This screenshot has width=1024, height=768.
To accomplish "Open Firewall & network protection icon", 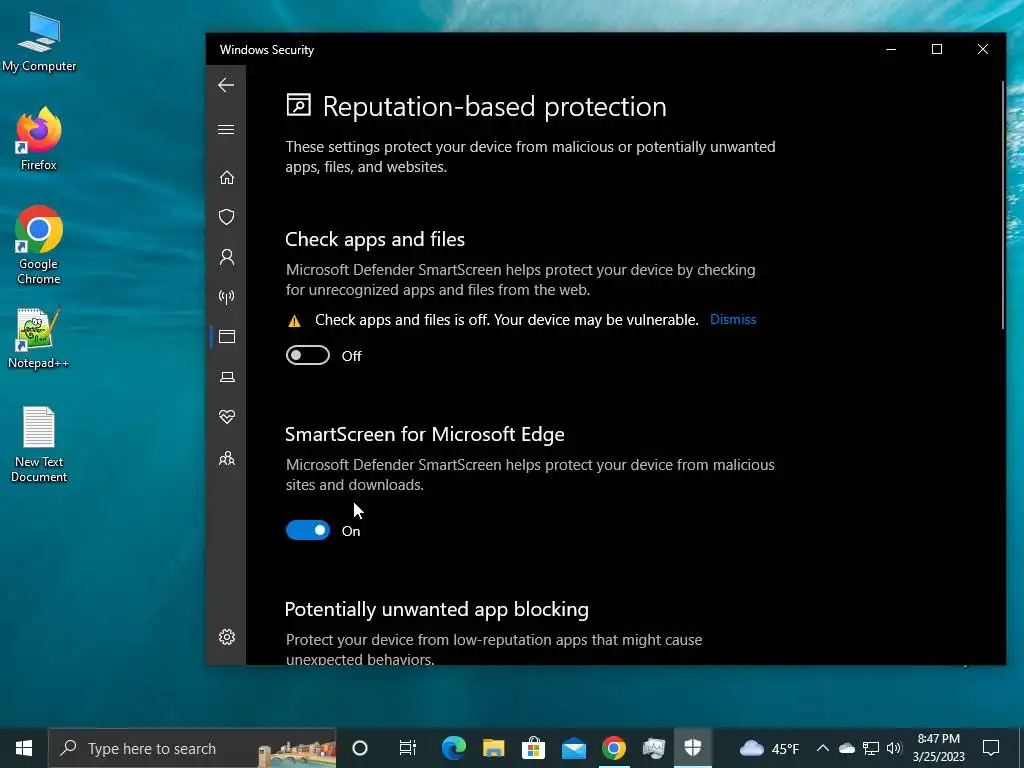I will click(x=227, y=297).
